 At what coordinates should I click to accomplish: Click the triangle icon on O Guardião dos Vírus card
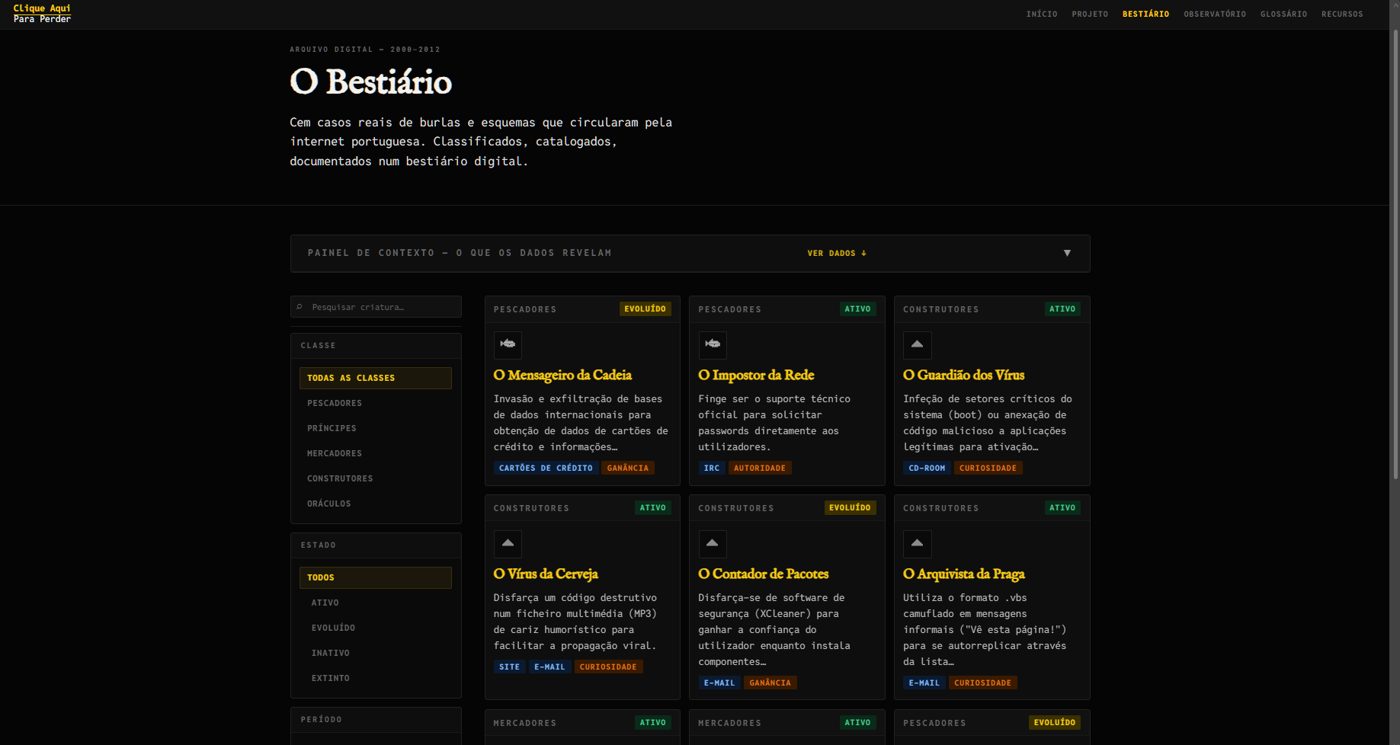917,345
